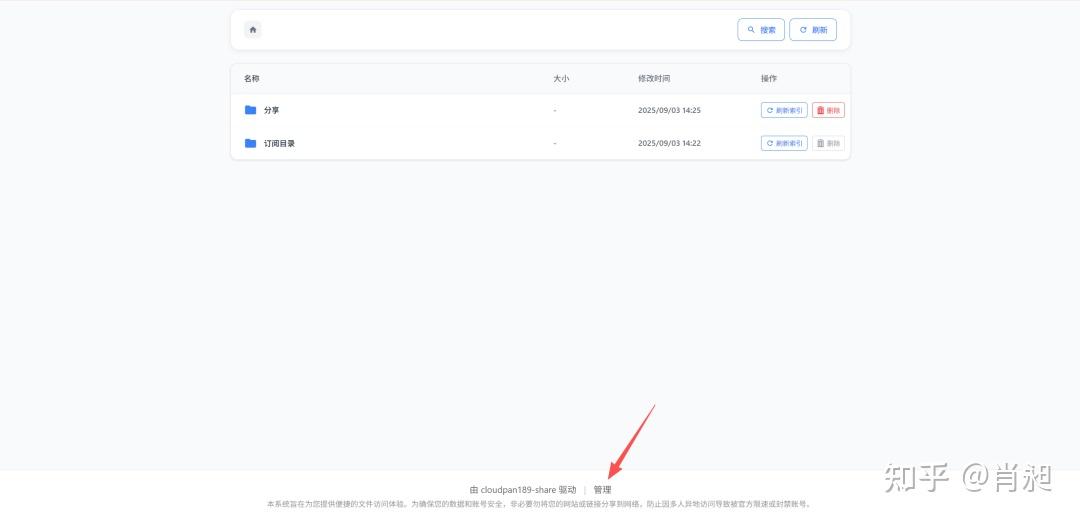This screenshot has width=1080, height=522.
Task: Open the 管理 admin link in footer
Action: click(x=602, y=490)
